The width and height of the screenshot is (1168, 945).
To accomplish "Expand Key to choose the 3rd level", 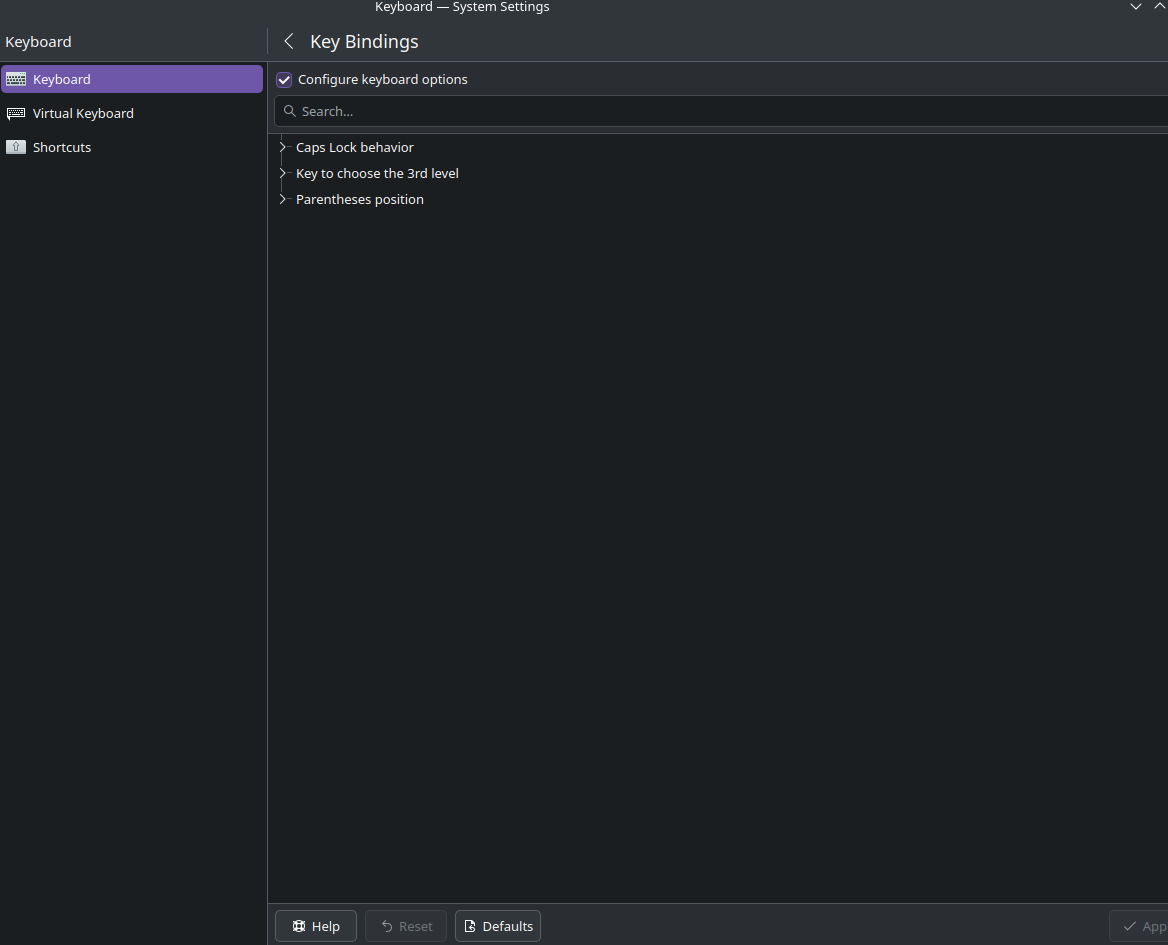I will point(282,174).
